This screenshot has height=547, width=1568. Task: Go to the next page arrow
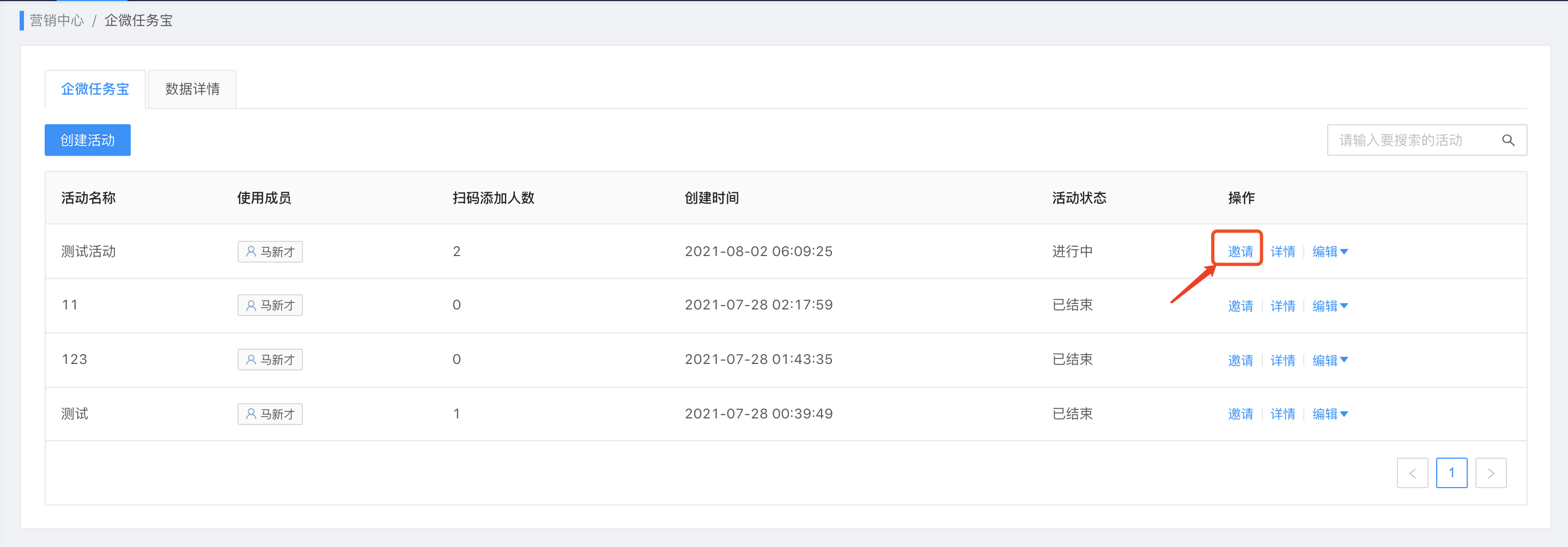pyautogui.click(x=1490, y=473)
